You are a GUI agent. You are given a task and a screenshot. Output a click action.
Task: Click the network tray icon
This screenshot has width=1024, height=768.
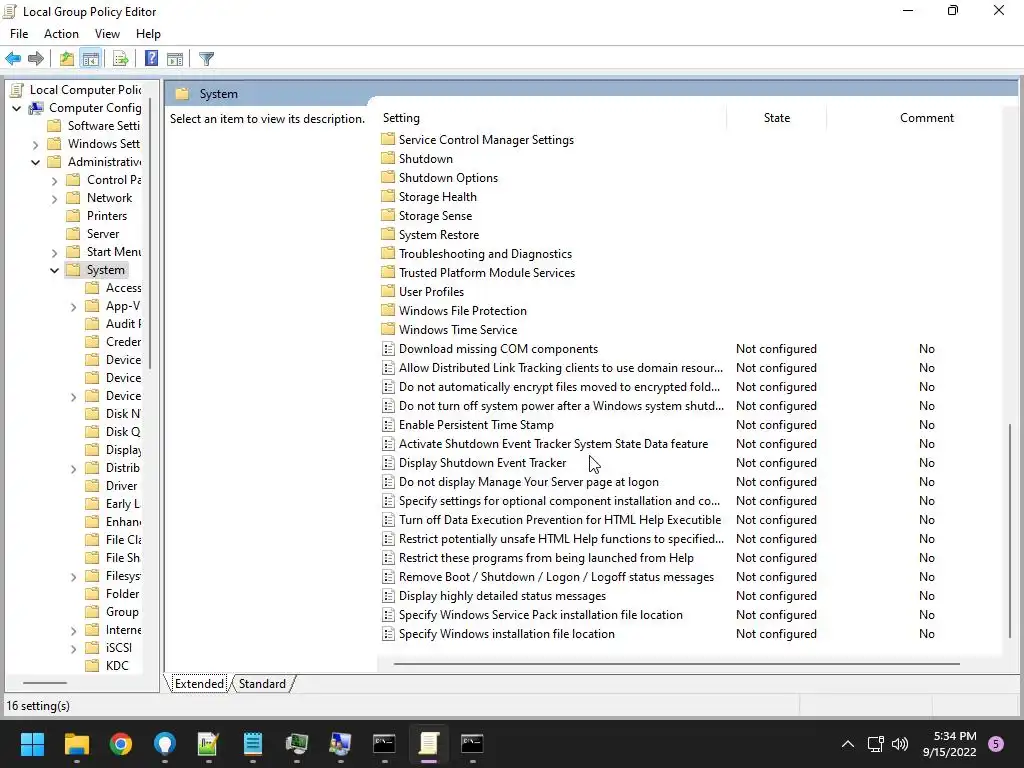(x=875, y=744)
